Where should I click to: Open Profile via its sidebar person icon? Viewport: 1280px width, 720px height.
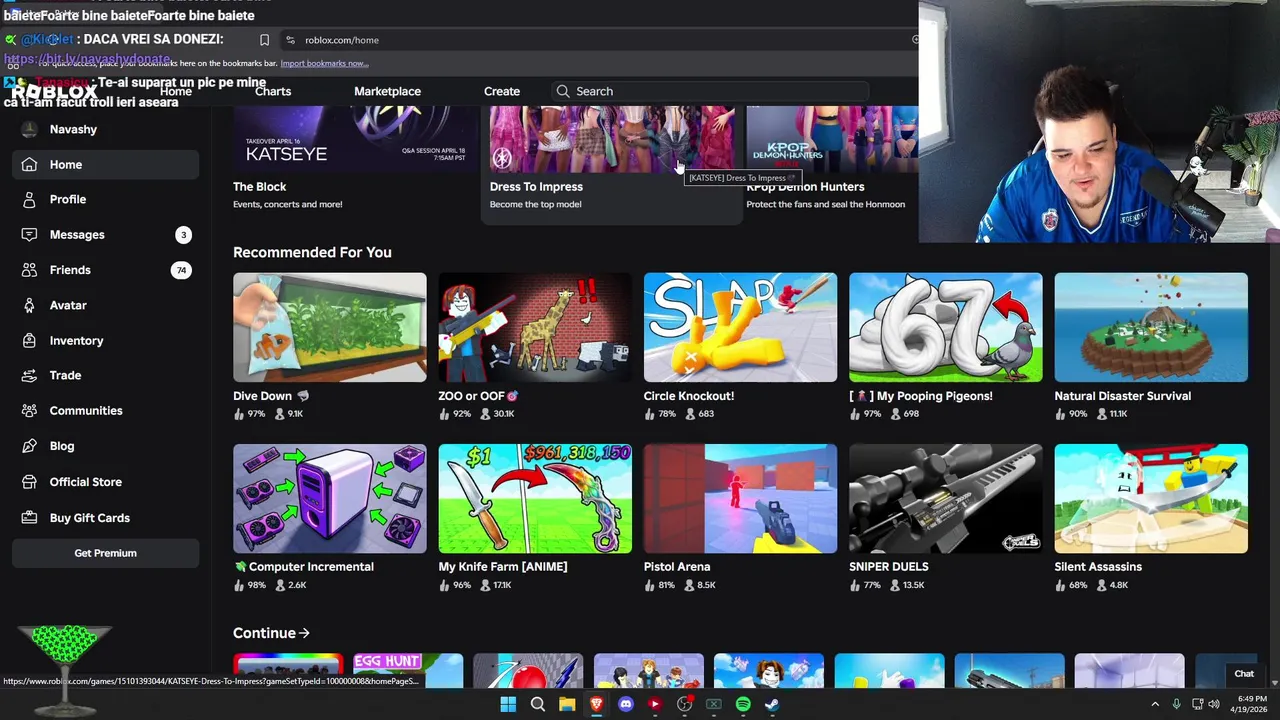click(x=30, y=200)
